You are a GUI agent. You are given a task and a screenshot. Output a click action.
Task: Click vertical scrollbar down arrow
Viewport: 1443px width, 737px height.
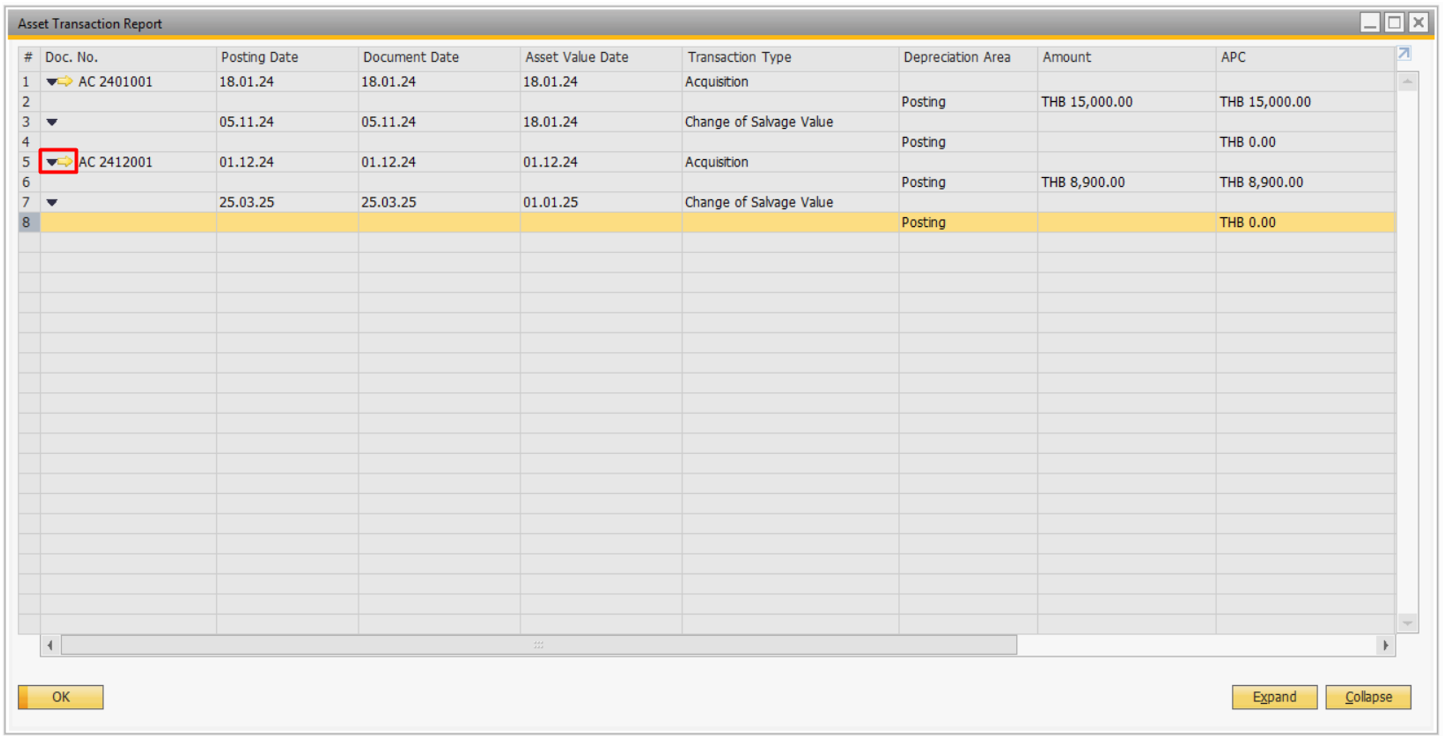click(1407, 623)
